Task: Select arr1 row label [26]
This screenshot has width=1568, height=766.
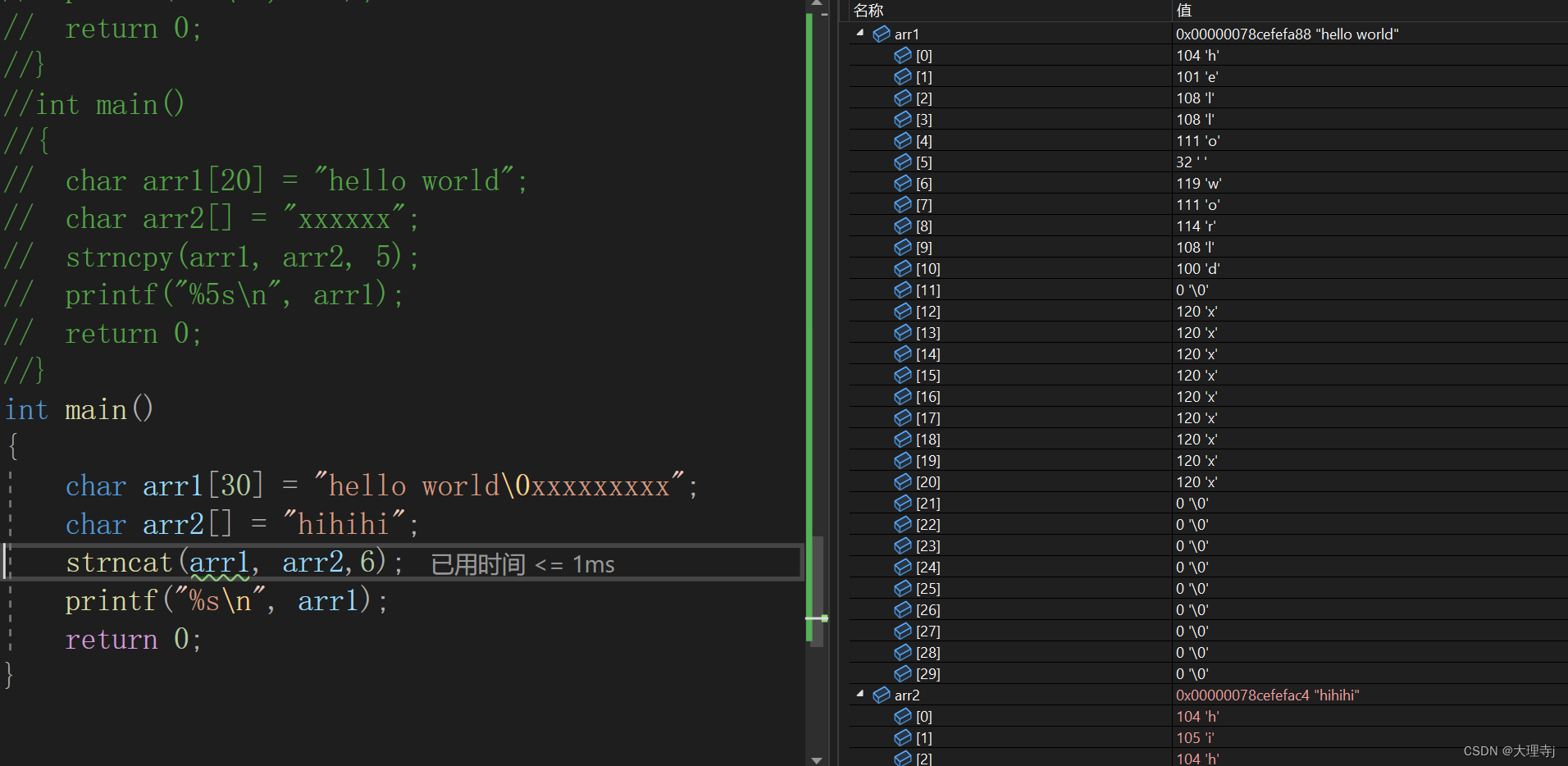Action: point(928,609)
